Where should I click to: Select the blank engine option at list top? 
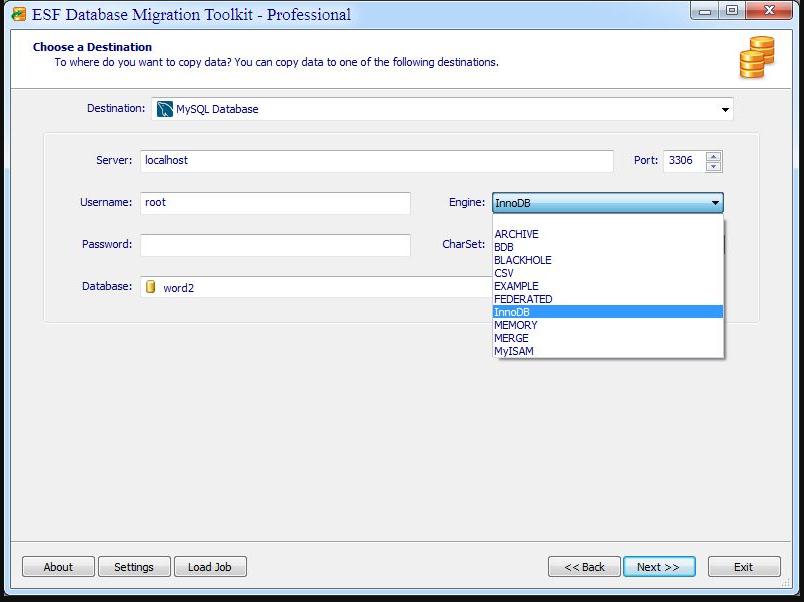(608, 222)
